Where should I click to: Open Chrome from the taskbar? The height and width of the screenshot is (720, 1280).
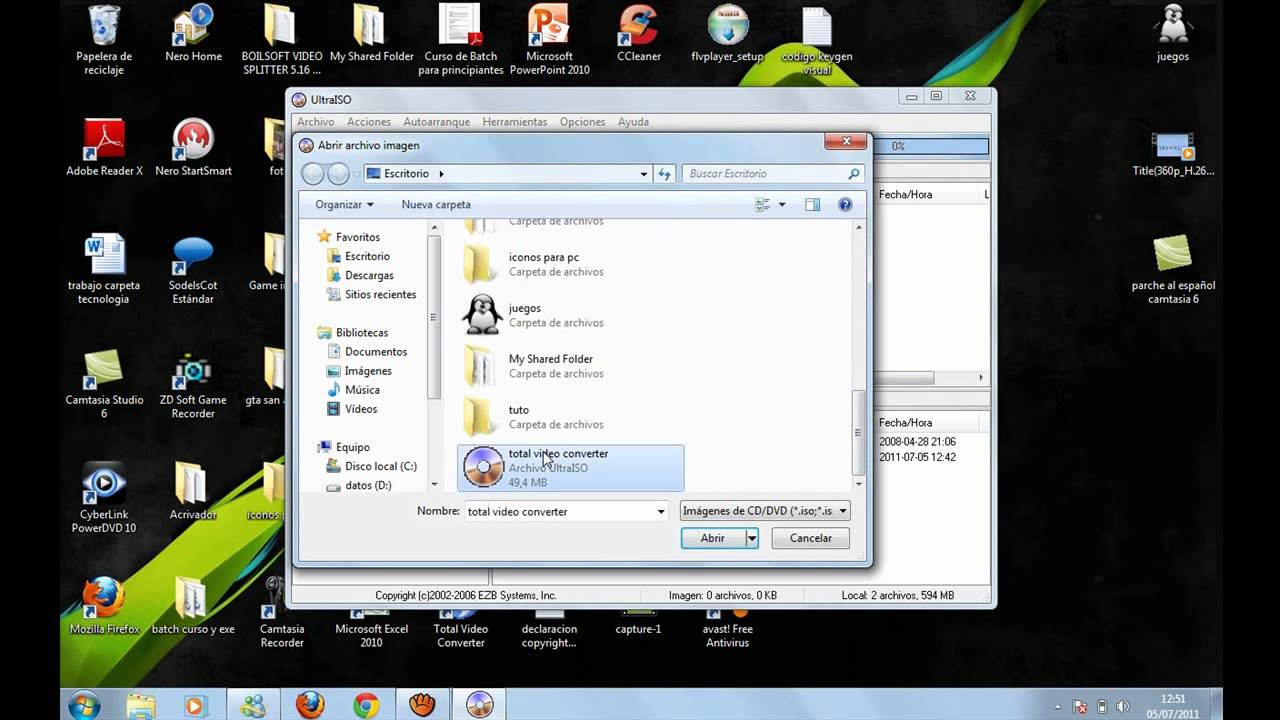tap(366, 705)
